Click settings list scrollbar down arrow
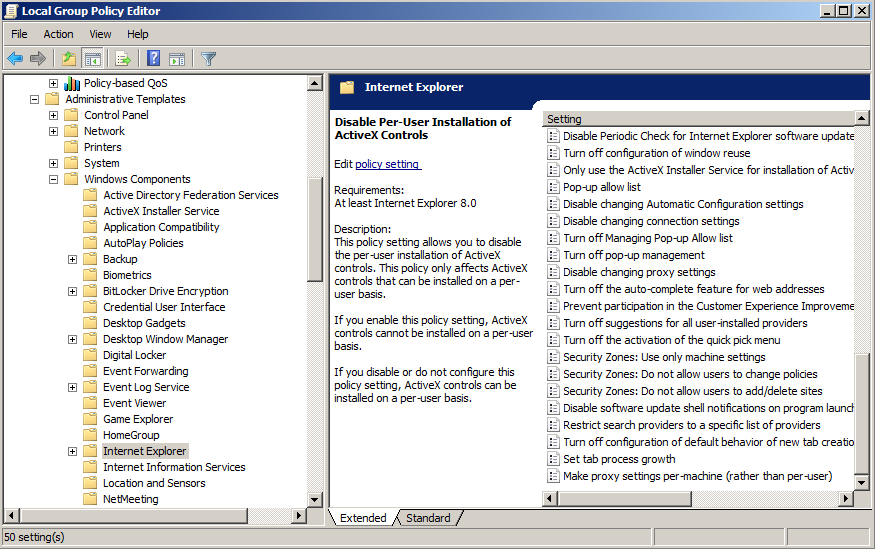Viewport: 875px width, 549px height. pos(862,483)
